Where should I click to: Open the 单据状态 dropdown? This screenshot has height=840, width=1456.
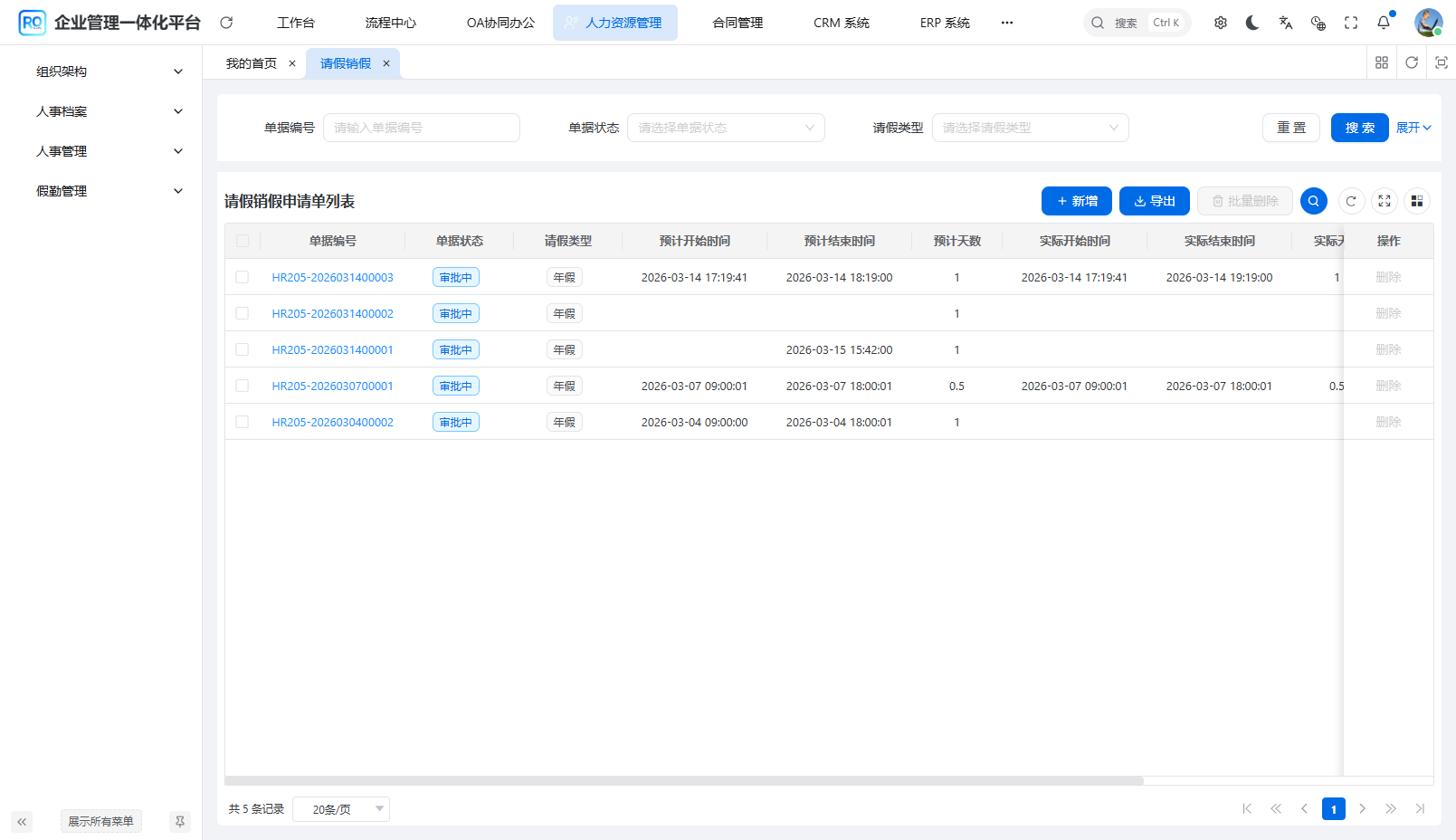[x=726, y=128]
